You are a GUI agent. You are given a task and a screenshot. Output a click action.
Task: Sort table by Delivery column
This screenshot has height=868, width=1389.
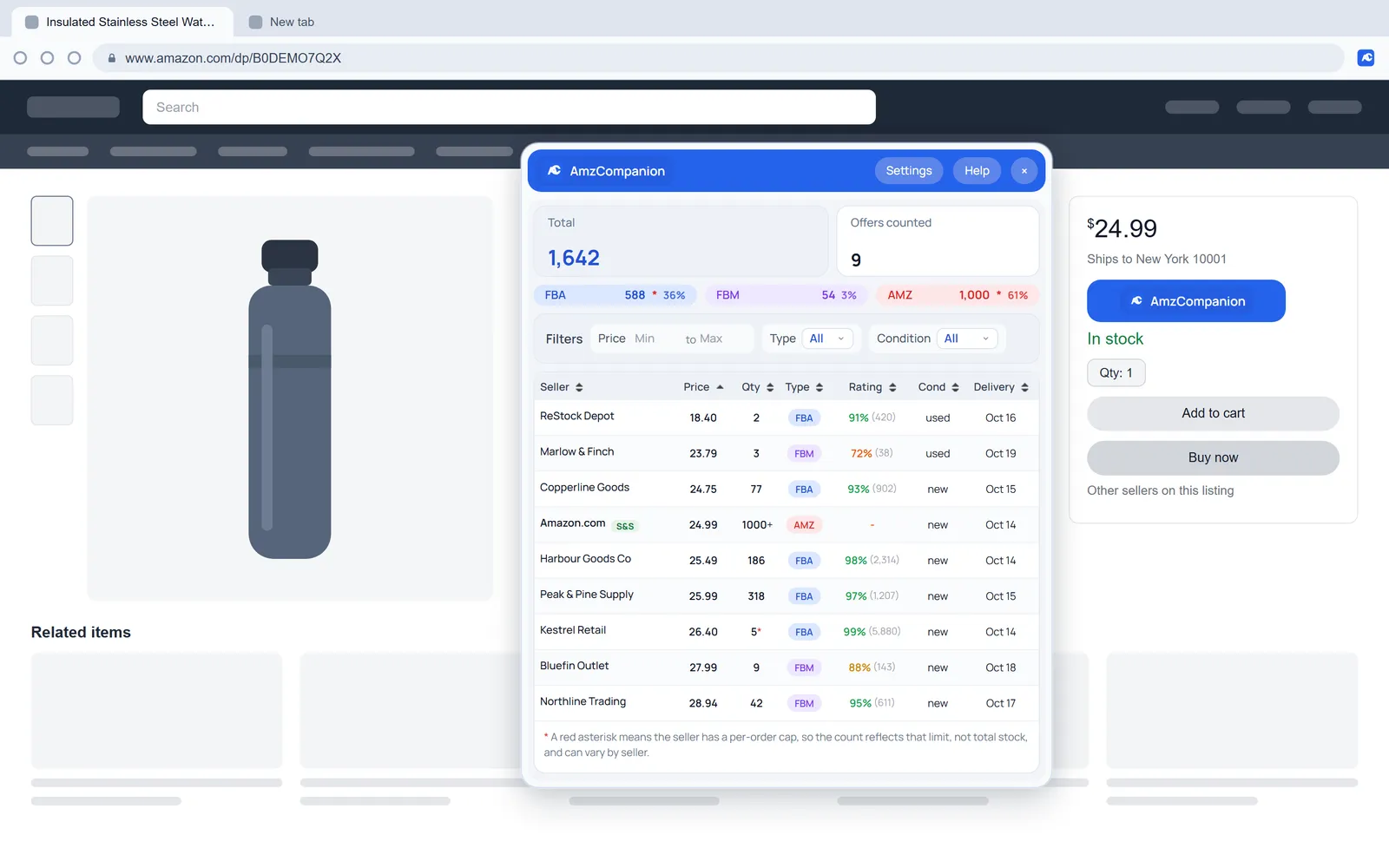(x=1001, y=387)
